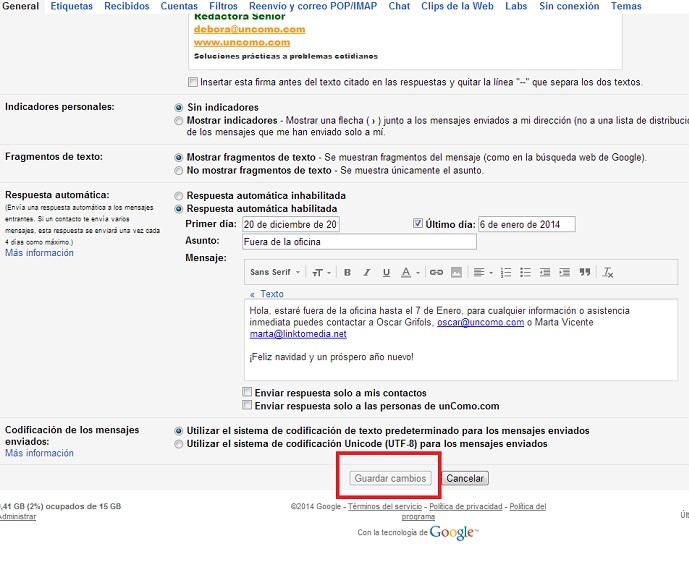The image size is (689, 588).
Task: Apply italic formatting to message
Action: click(367, 272)
